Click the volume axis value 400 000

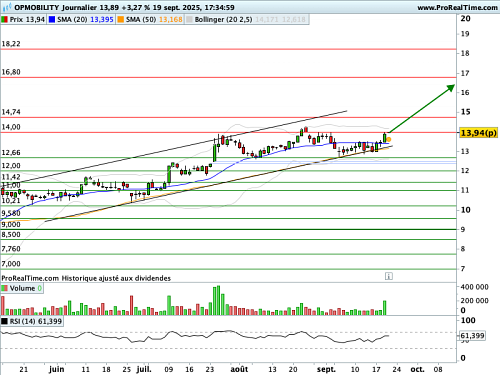point(474,287)
